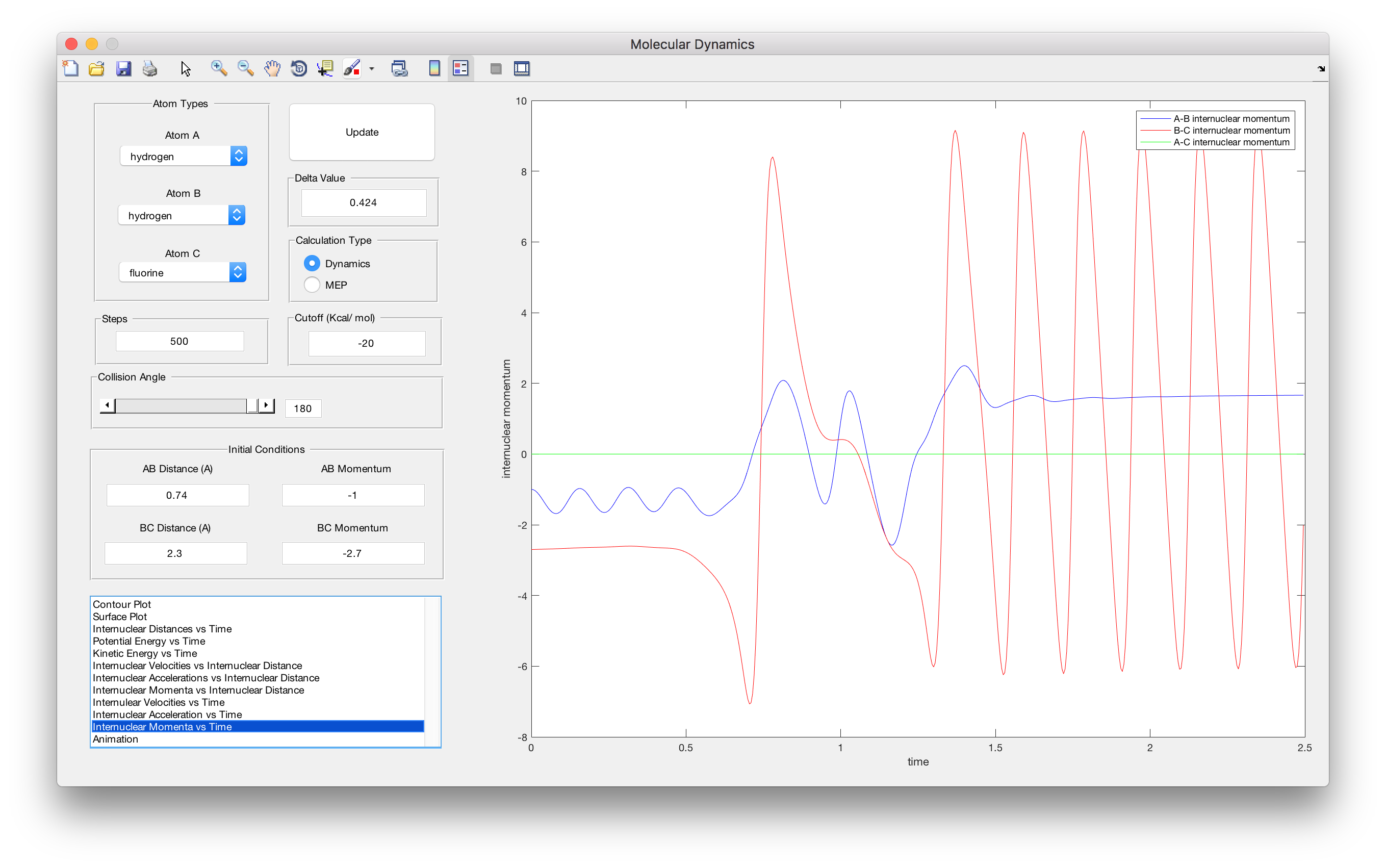Open the Atom A dropdown

[x=183, y=156]
